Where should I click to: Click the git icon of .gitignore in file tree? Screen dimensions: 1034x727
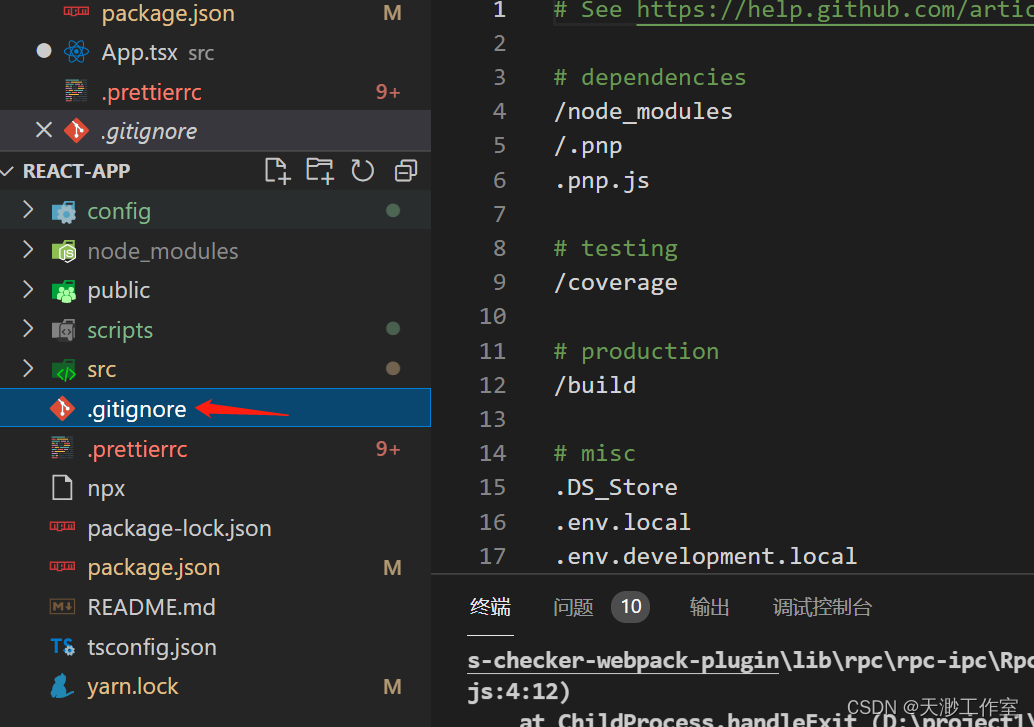(63, 408)
